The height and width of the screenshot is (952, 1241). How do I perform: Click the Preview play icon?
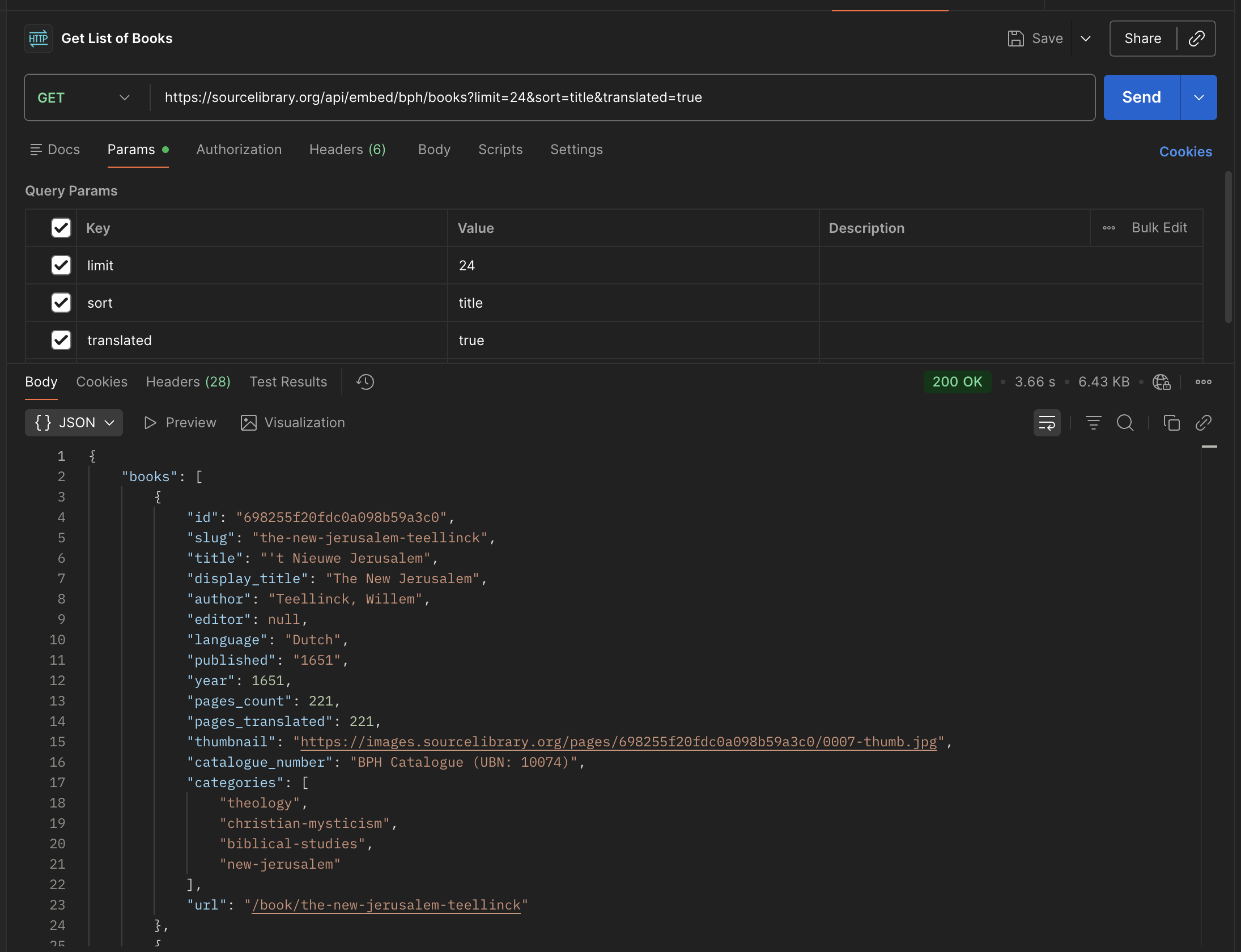pyautogui.click(x=150, y=423)
